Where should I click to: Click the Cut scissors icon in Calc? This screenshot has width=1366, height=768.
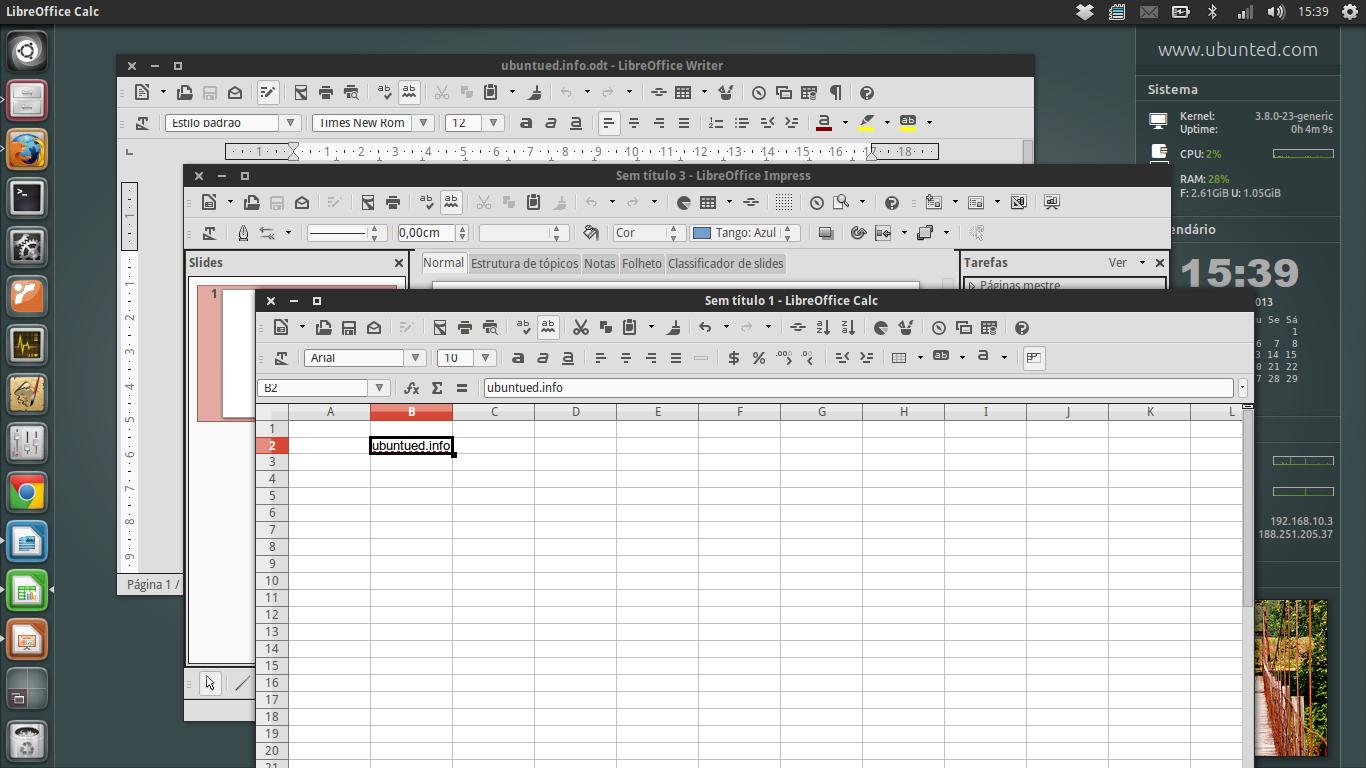pos(580,328)
